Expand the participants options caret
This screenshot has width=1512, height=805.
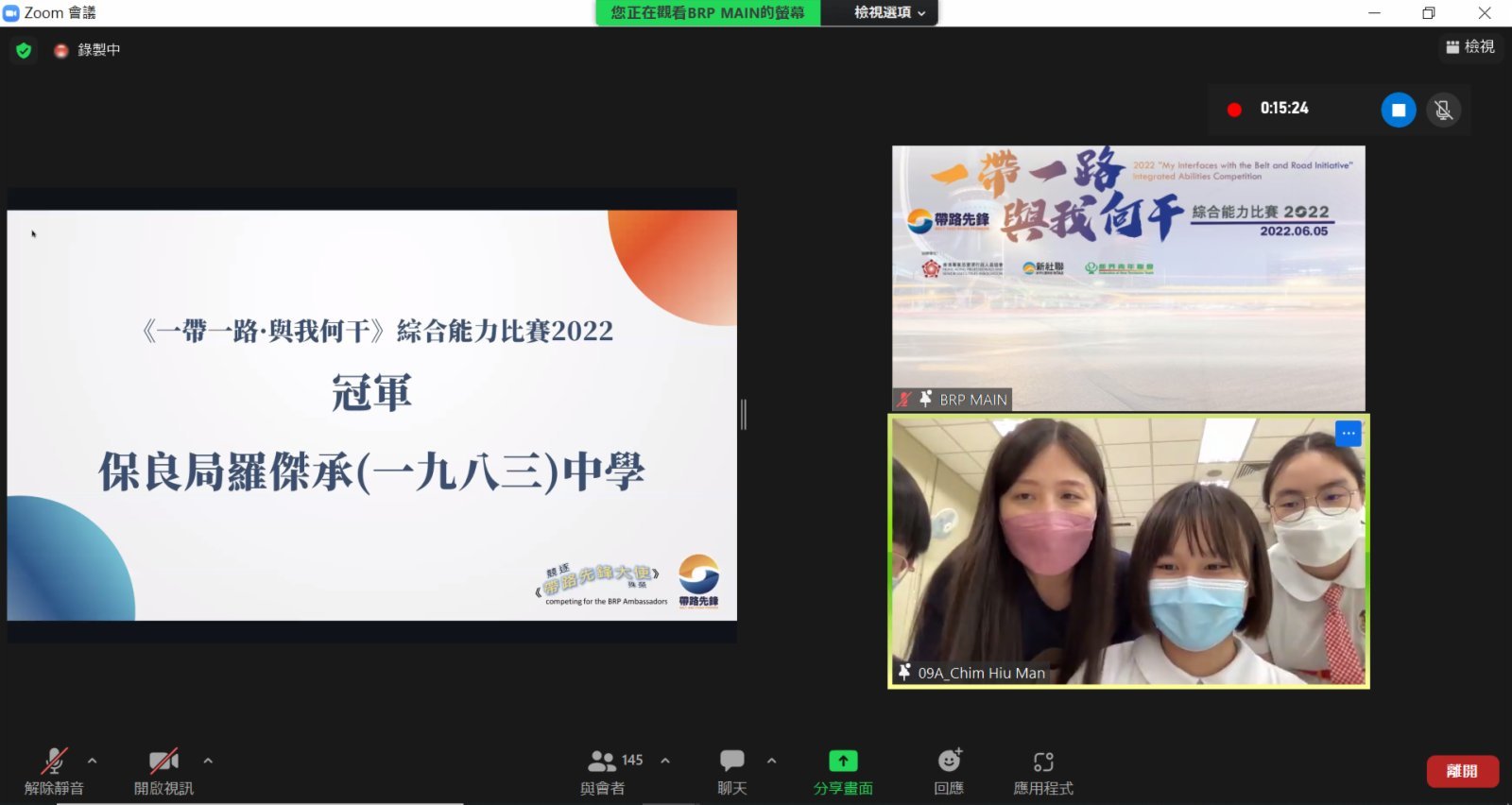[x=665, y=760]
